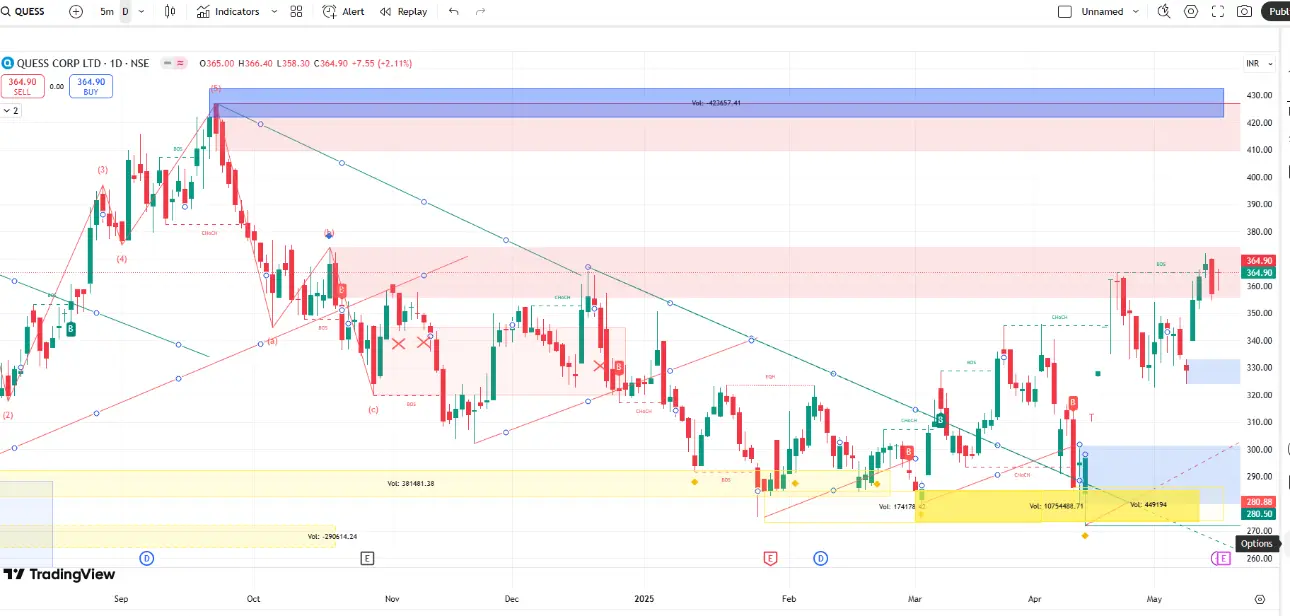This screenshot has height=616, width=1290.
Task: Expand the collapsed indicators legend showing 2
Action: [x=11, y=110]
